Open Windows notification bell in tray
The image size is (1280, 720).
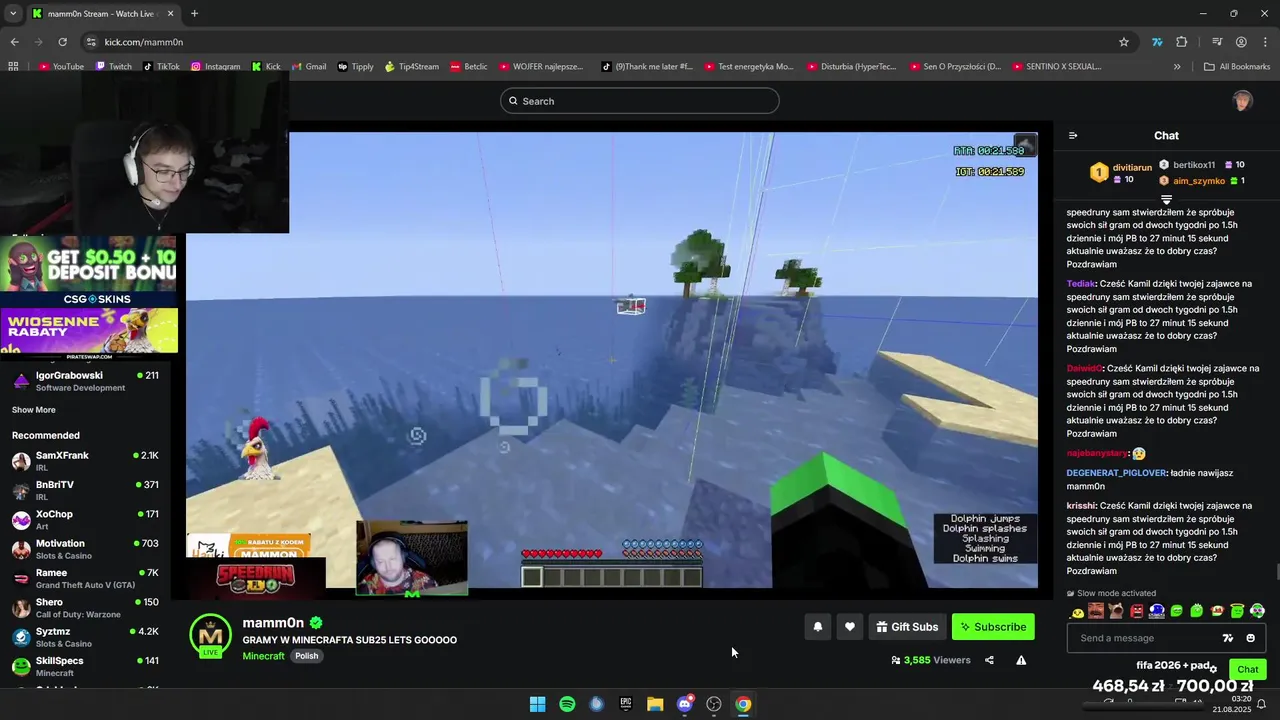click(1260, 704)
